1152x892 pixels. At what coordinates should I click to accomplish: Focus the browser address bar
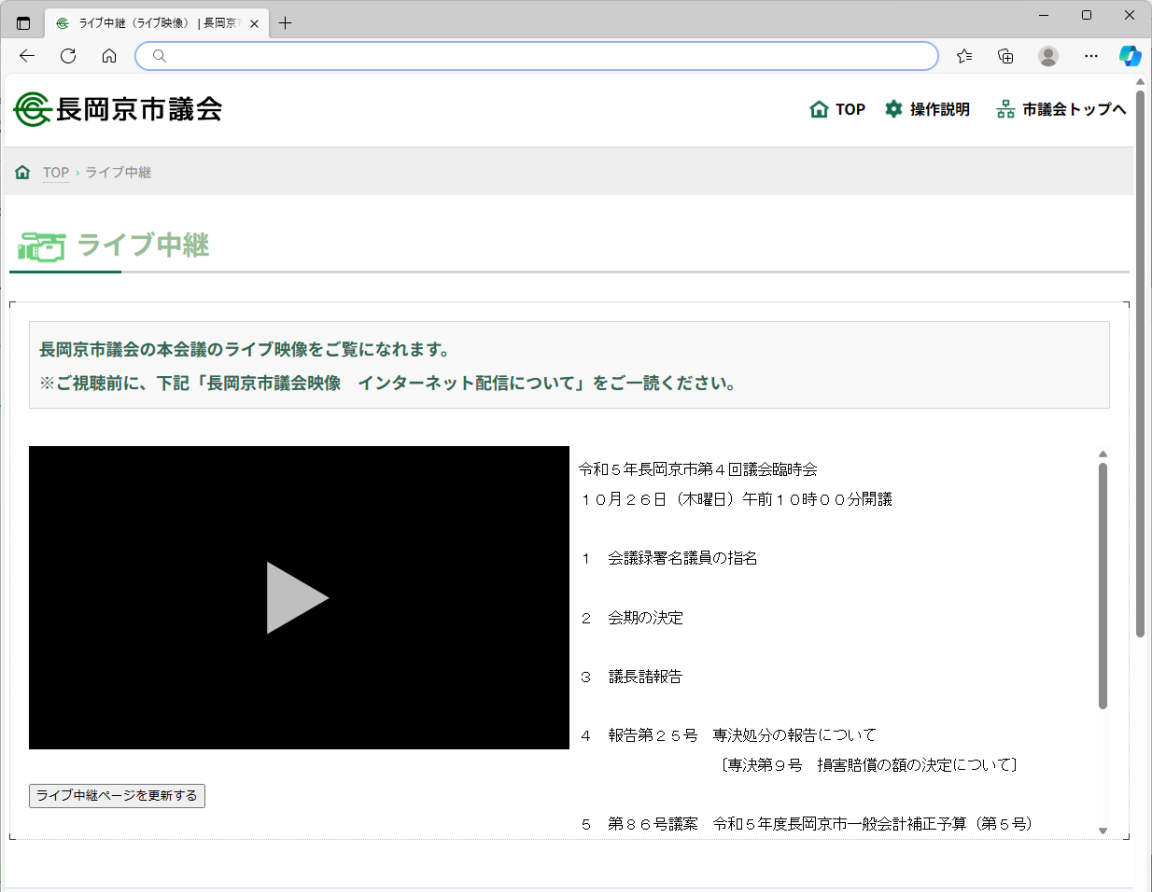tap(536, 56)
